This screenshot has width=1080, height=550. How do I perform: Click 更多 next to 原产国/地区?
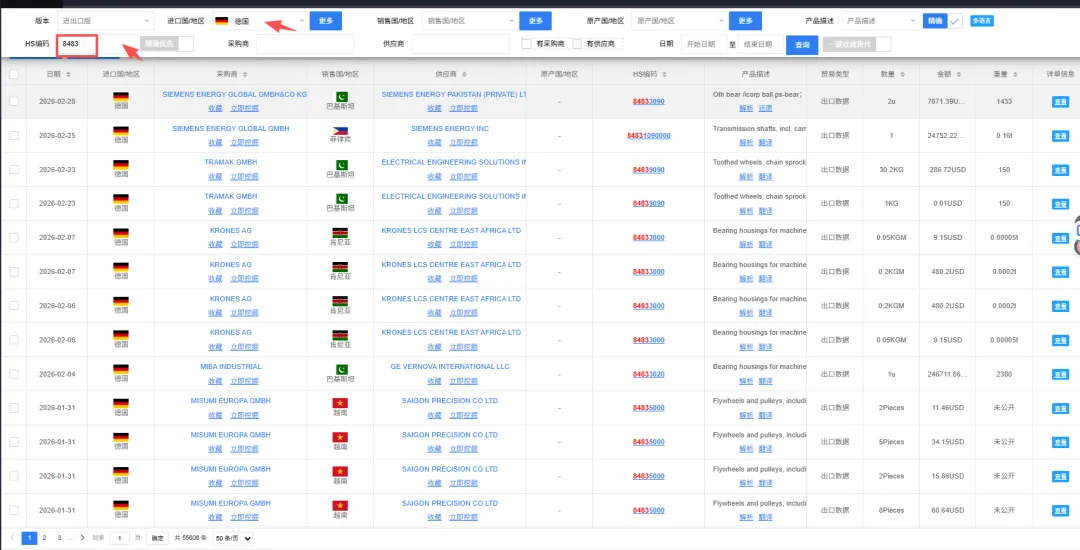pos(746,21)
